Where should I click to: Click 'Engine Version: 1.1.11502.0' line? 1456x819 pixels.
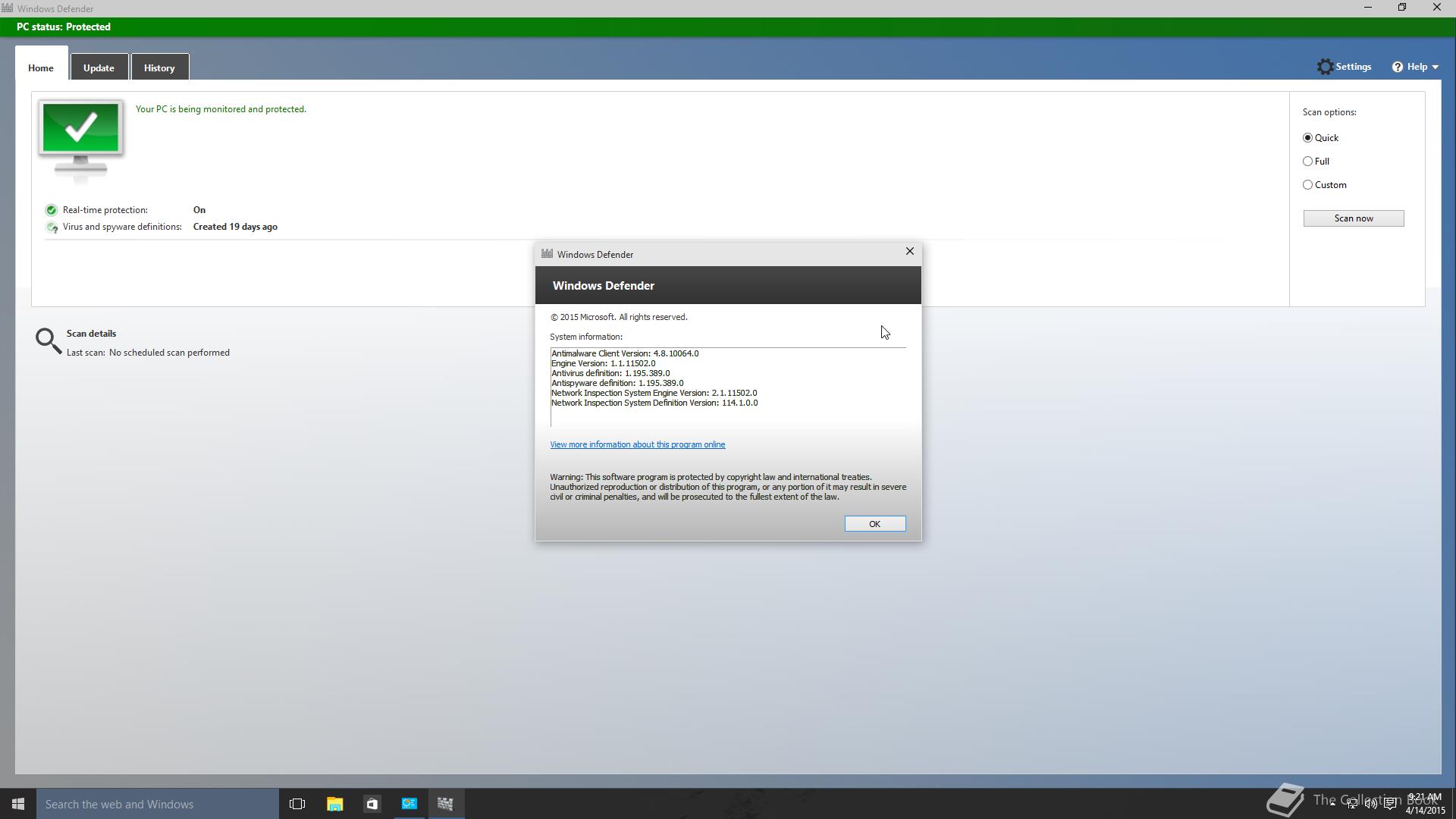(x=604, y=363)
